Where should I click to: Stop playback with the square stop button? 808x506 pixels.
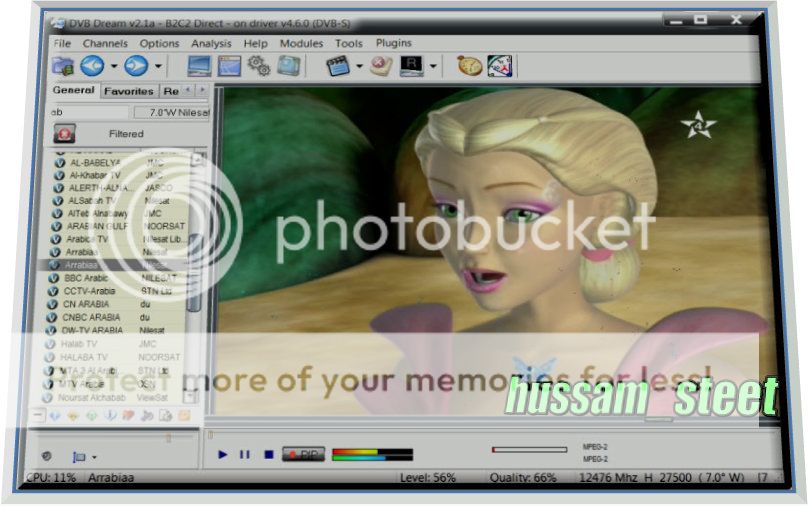coord(268,454)
